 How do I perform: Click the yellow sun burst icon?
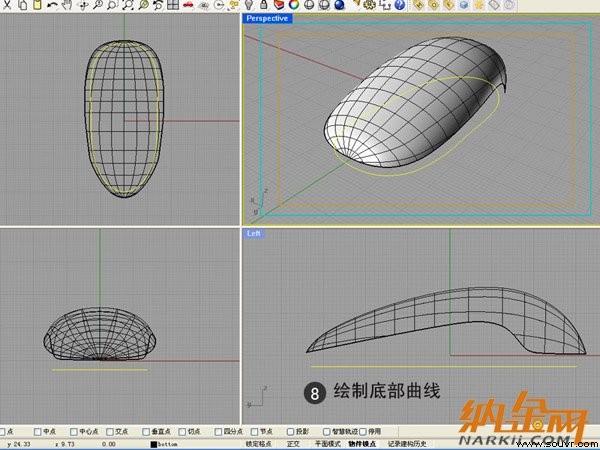[x=479, y=5]
